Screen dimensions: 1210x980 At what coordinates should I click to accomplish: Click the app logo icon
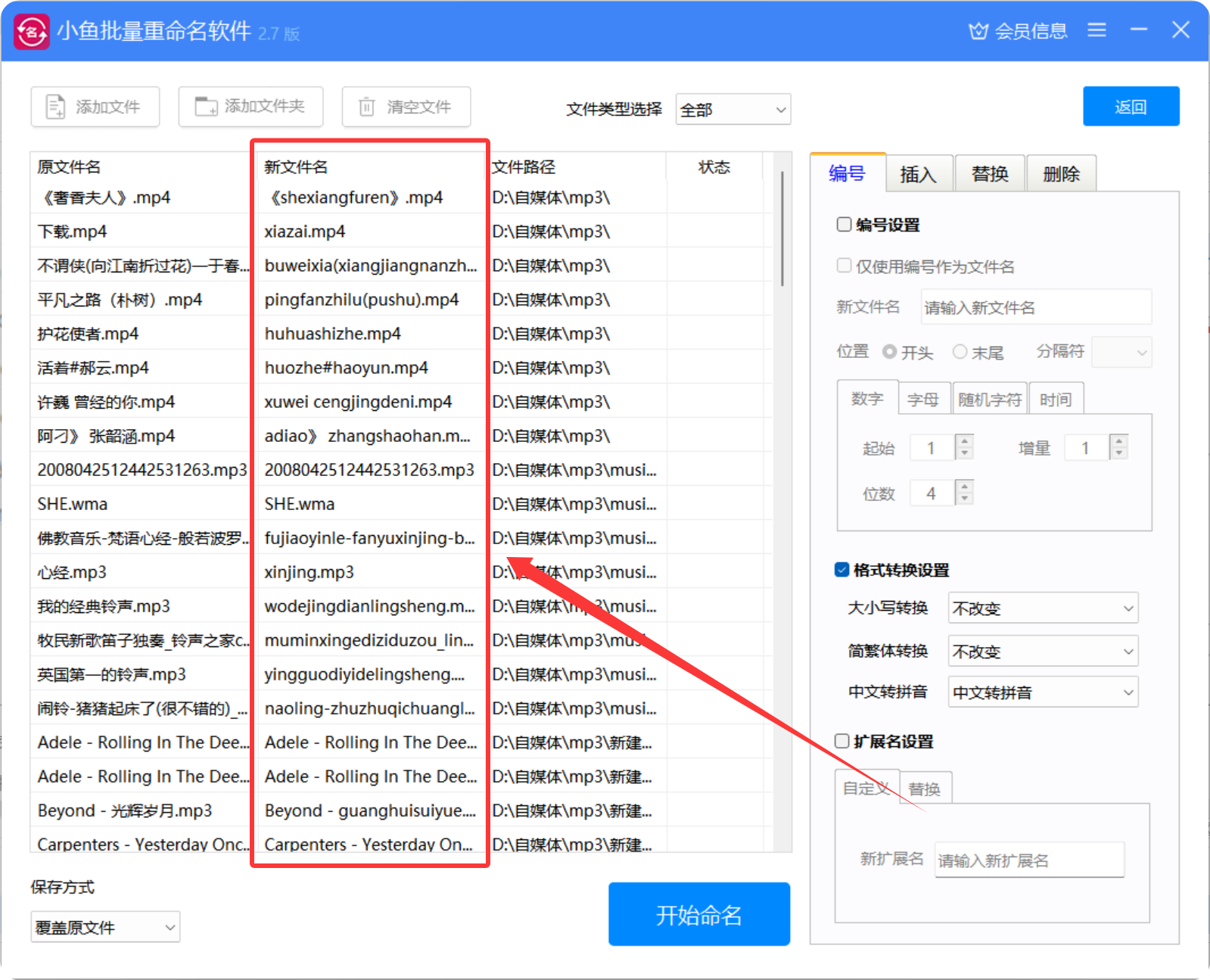tap(32, 31)
